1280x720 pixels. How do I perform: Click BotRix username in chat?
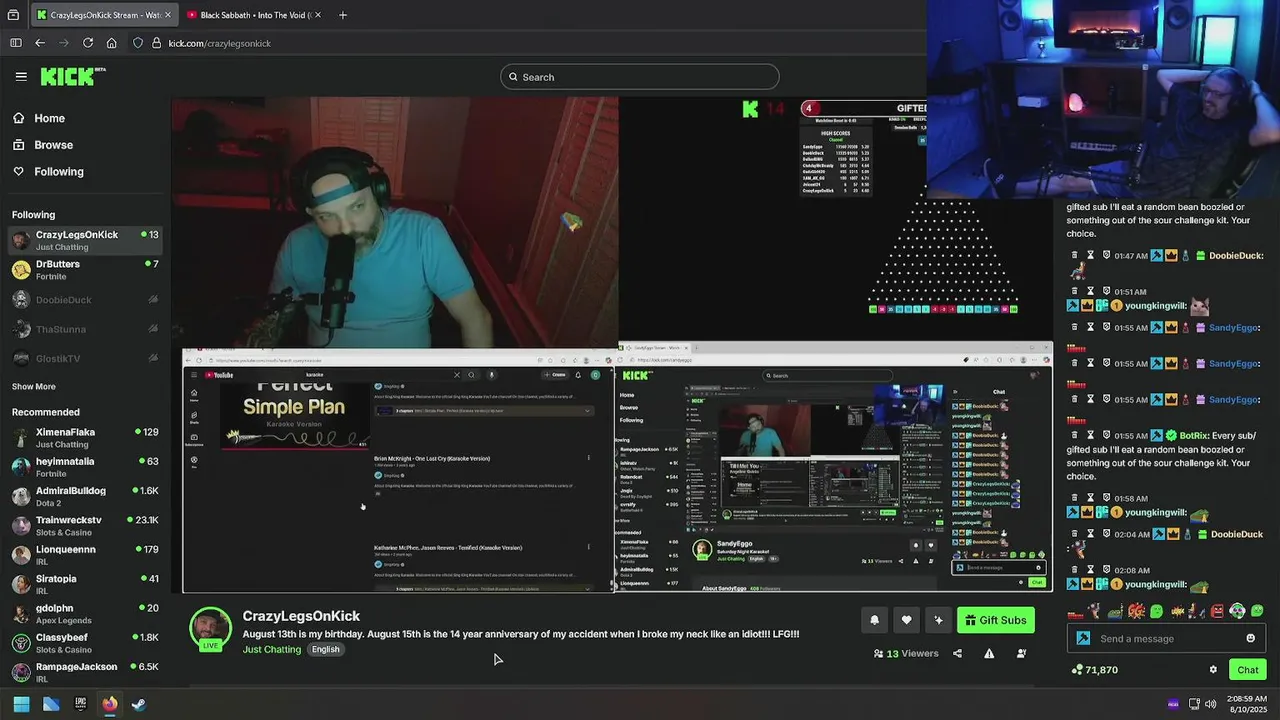(1194, 436)
